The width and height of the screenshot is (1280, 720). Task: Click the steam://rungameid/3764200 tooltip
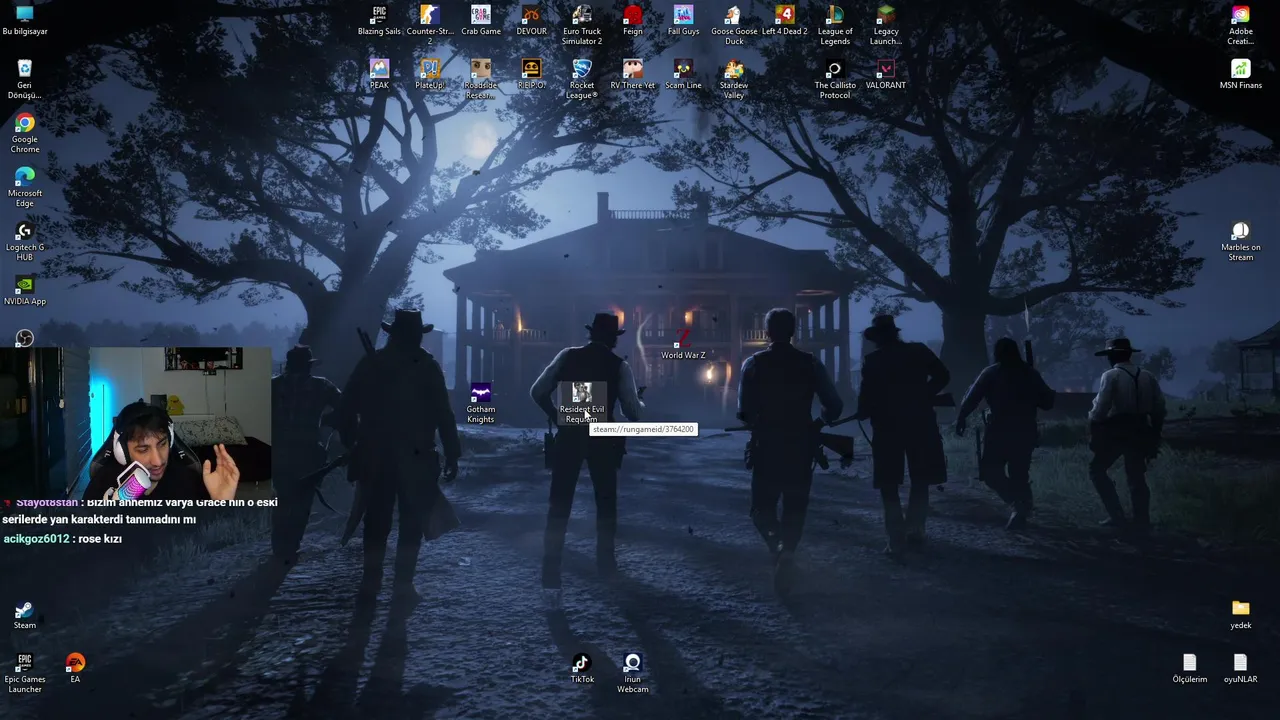pyautogui.click(x=643, y=429)
